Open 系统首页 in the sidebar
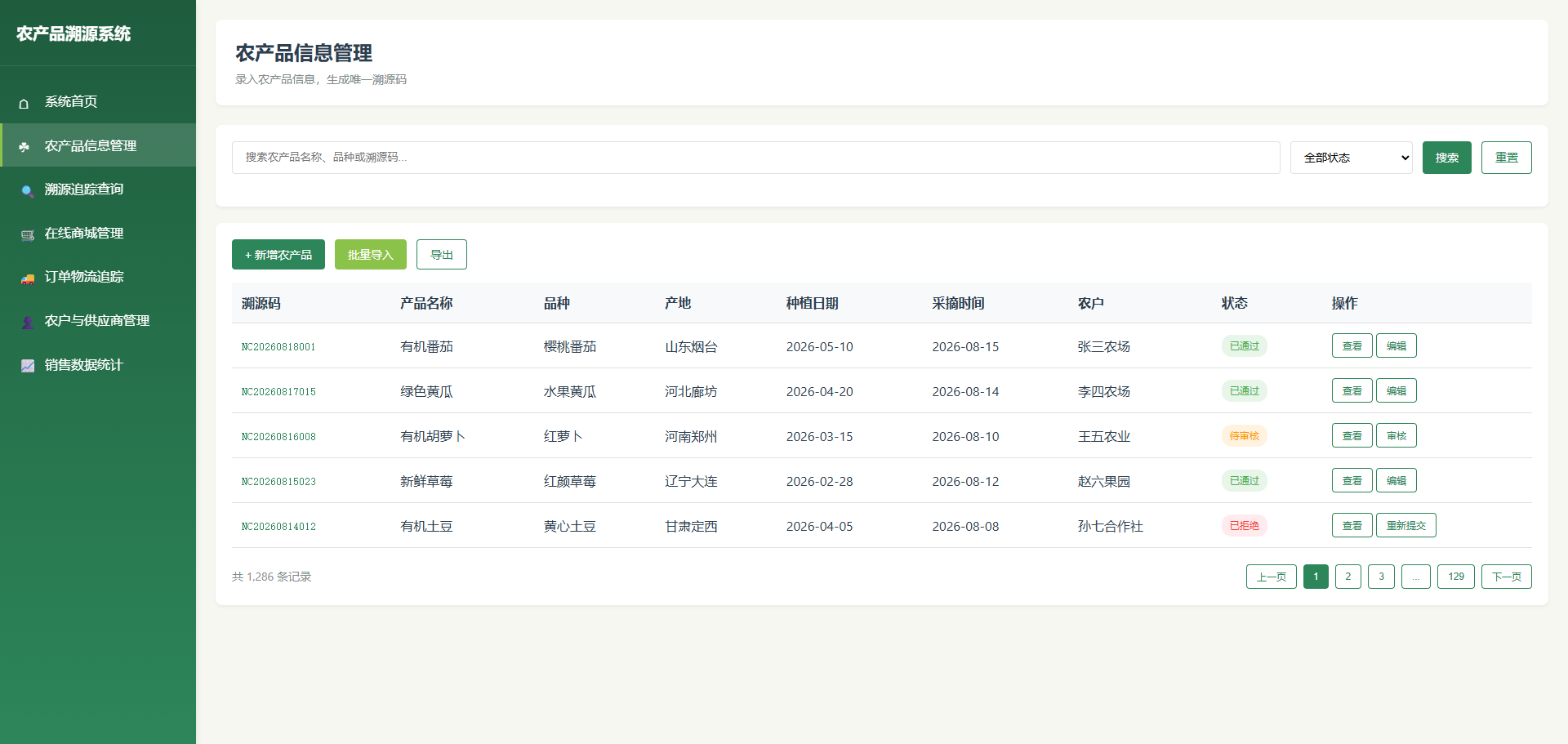The width and height of the screenshot is (1568, 744). (x=98, y=101)
